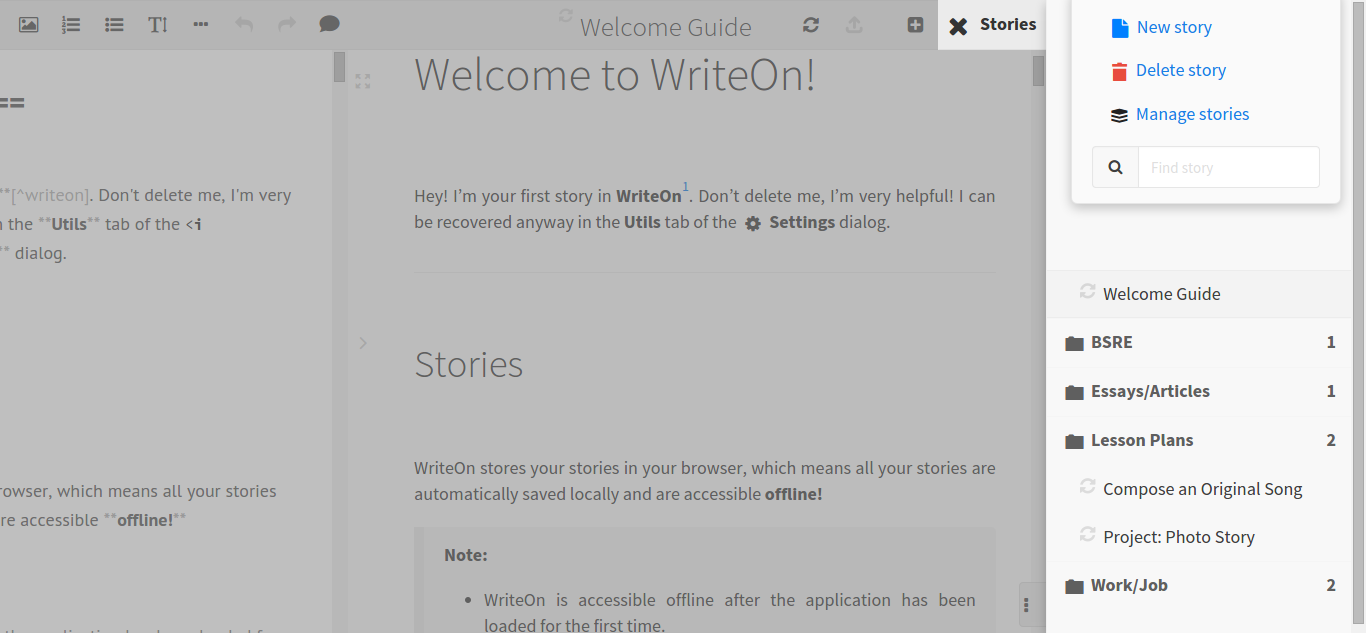Viewport: 1366px width, 633px height.
Task: Insert an image from the toolbar
Action: tap(29, 24)
